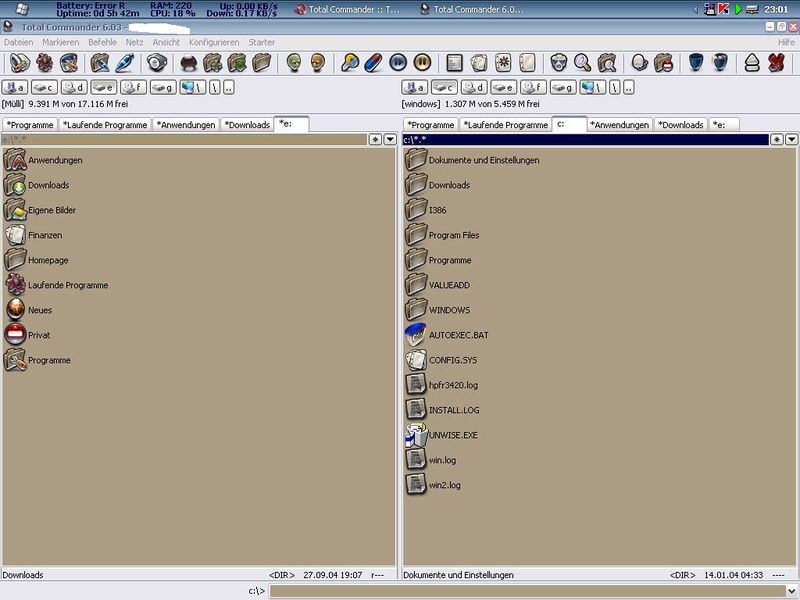Click the folder with magnifier toolbar icon

[x=607, y=63]
